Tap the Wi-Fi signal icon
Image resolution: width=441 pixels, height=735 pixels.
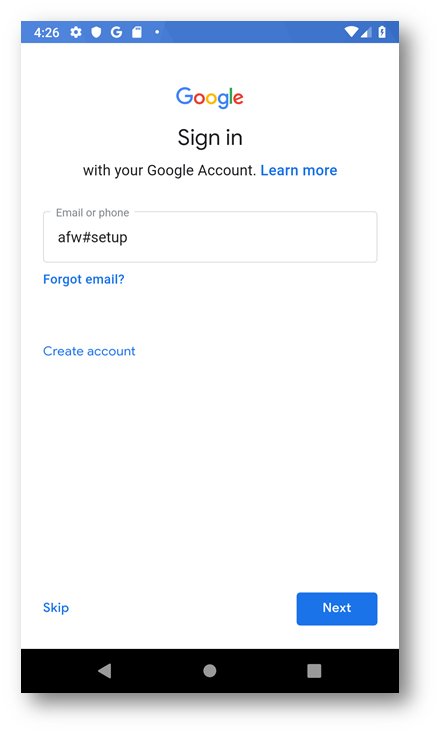[x=351, y=31]
